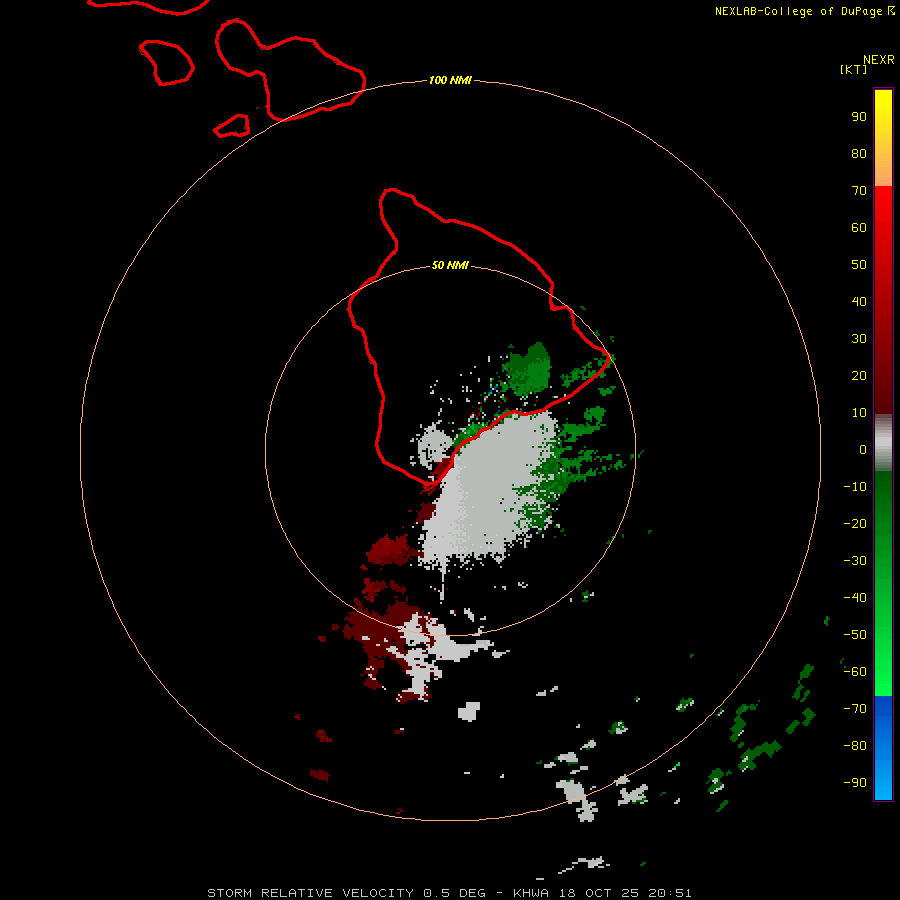Click the 20 value on the velocity scale
The image size is (900, 900).
coord(859,375)
